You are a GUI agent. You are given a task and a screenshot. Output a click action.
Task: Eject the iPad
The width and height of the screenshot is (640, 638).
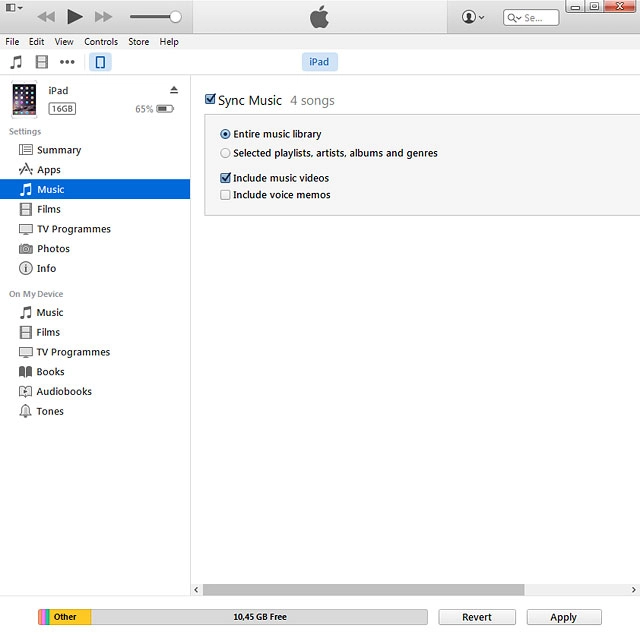(174, 90)
